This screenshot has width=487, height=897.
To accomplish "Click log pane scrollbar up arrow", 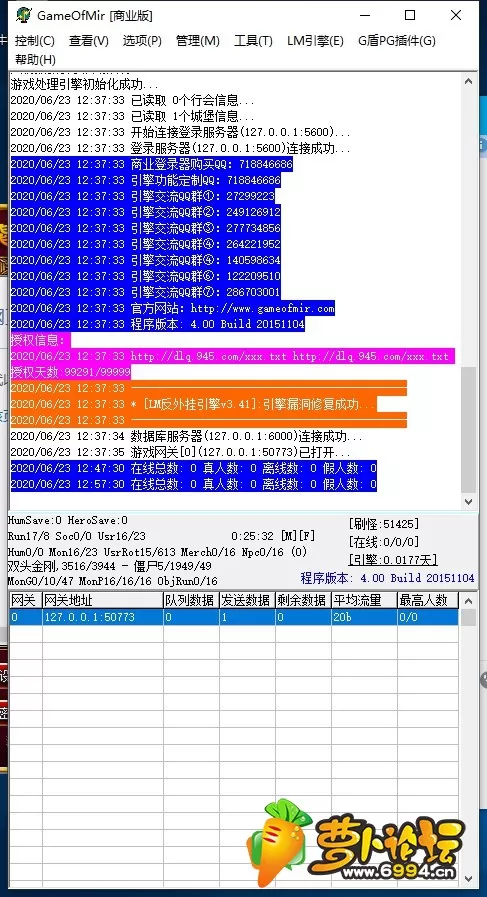I will (469, 81).
